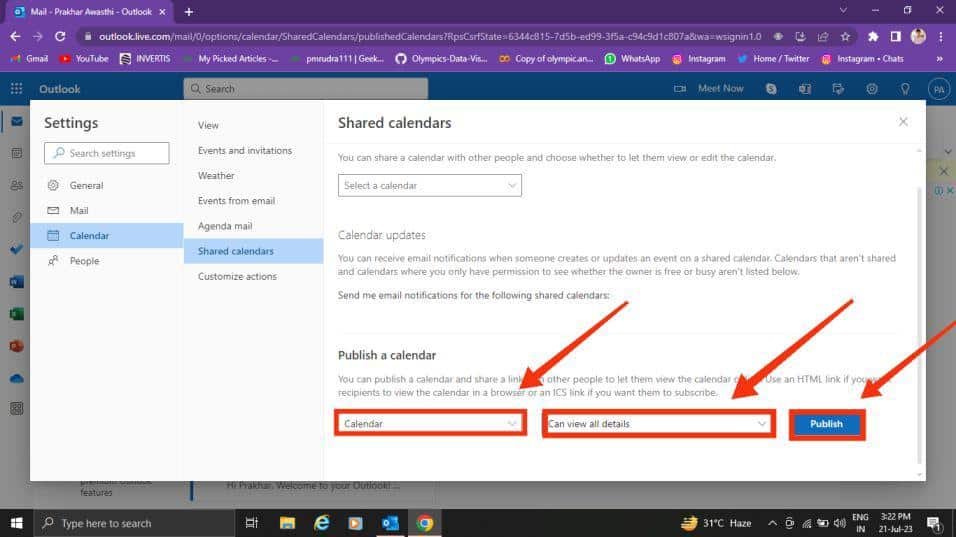
Task: Open the Word app in left rail
Action: coord(16,282)
